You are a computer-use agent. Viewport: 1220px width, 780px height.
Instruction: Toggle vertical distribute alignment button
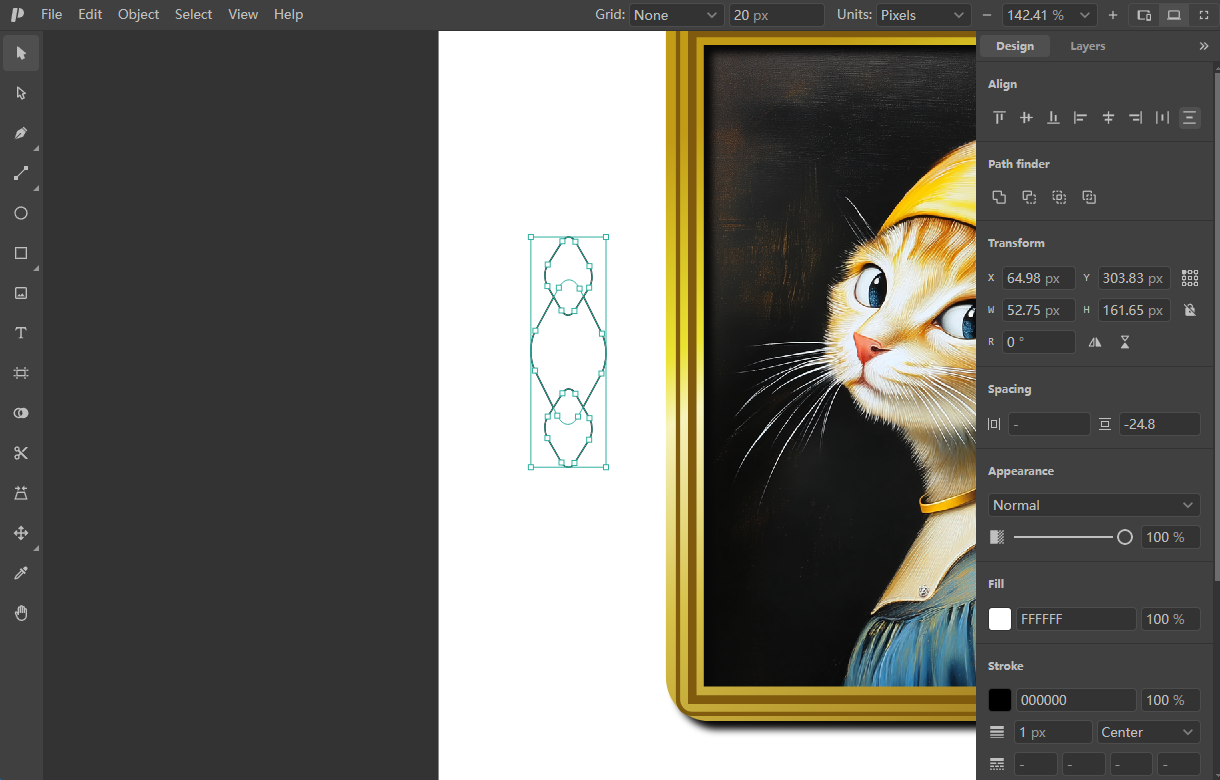1189,118
